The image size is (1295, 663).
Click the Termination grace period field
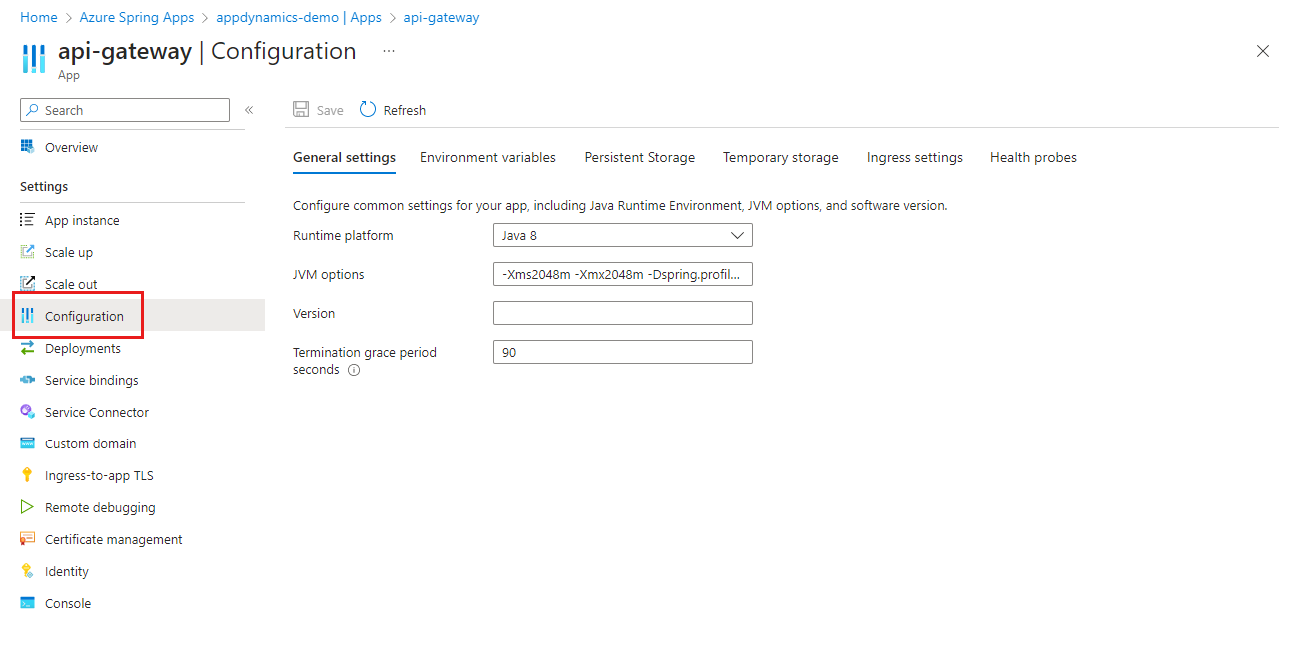point(622,352)
